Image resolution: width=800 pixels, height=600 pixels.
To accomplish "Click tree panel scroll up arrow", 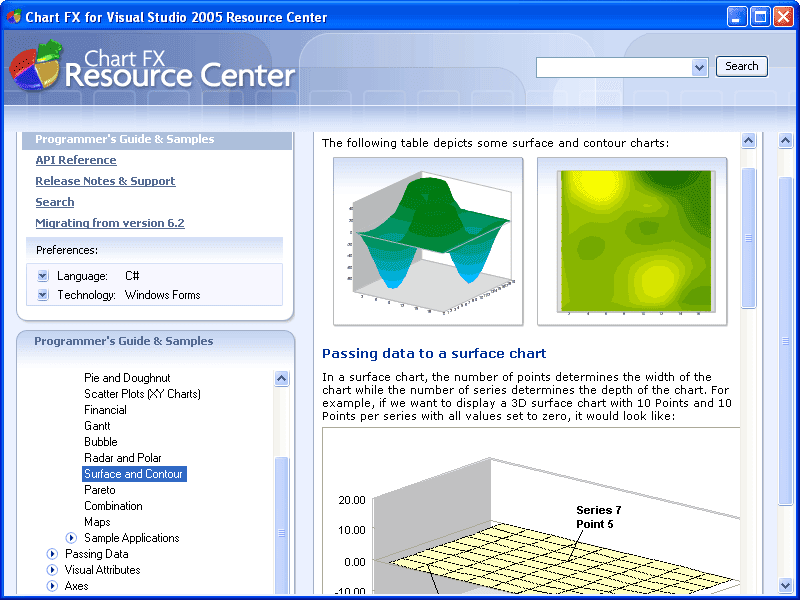I will pyautogui.click(x=282, y=379).
